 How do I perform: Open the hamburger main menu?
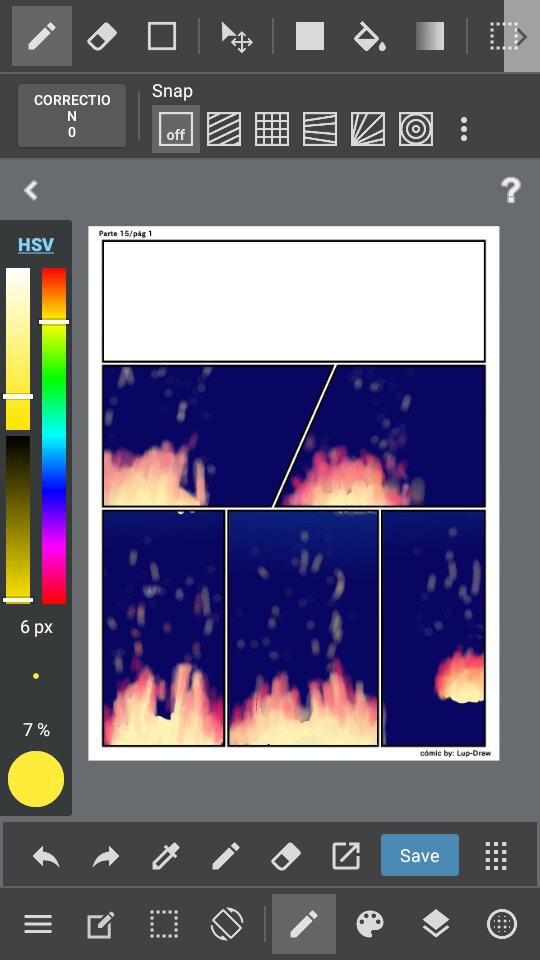38,924
